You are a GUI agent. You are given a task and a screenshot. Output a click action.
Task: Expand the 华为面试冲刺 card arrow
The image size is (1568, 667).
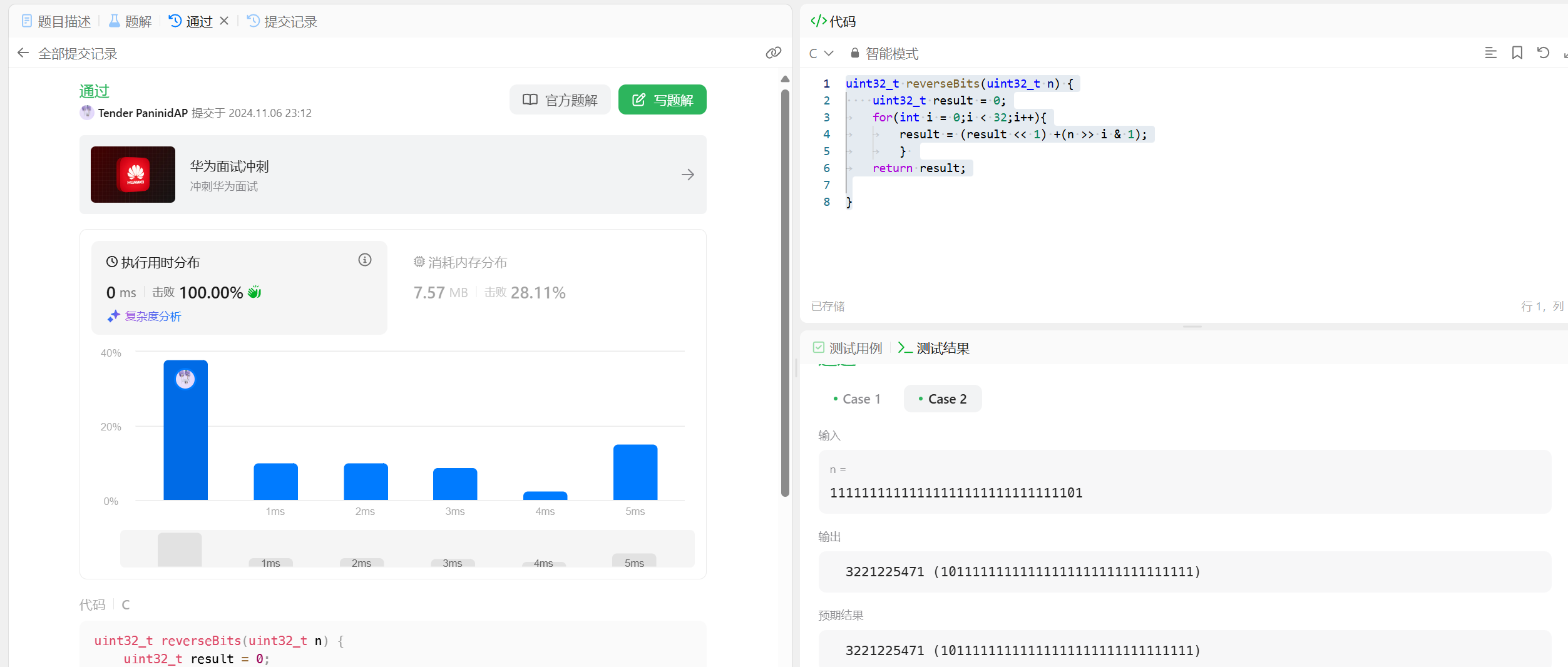coord(687,175)
